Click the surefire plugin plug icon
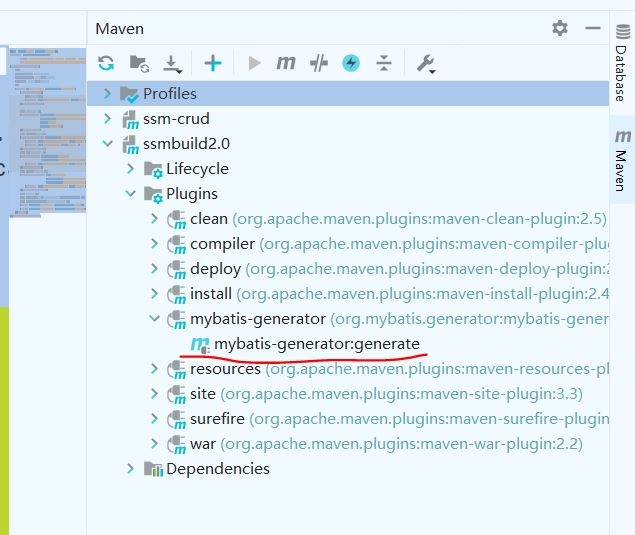The height and width of the screenshot is (535, 635). (177, 420)
